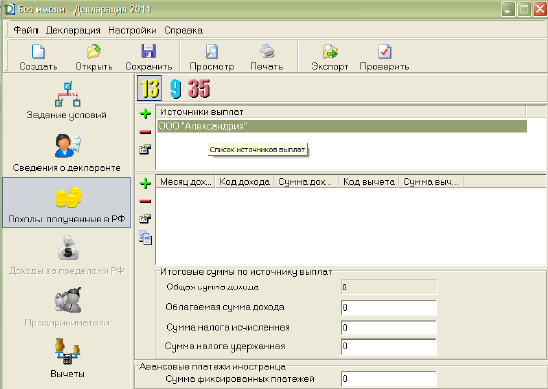Click the Источники выплат column header
The width and height of the screenshot is (548, 389).
(341, 112)
